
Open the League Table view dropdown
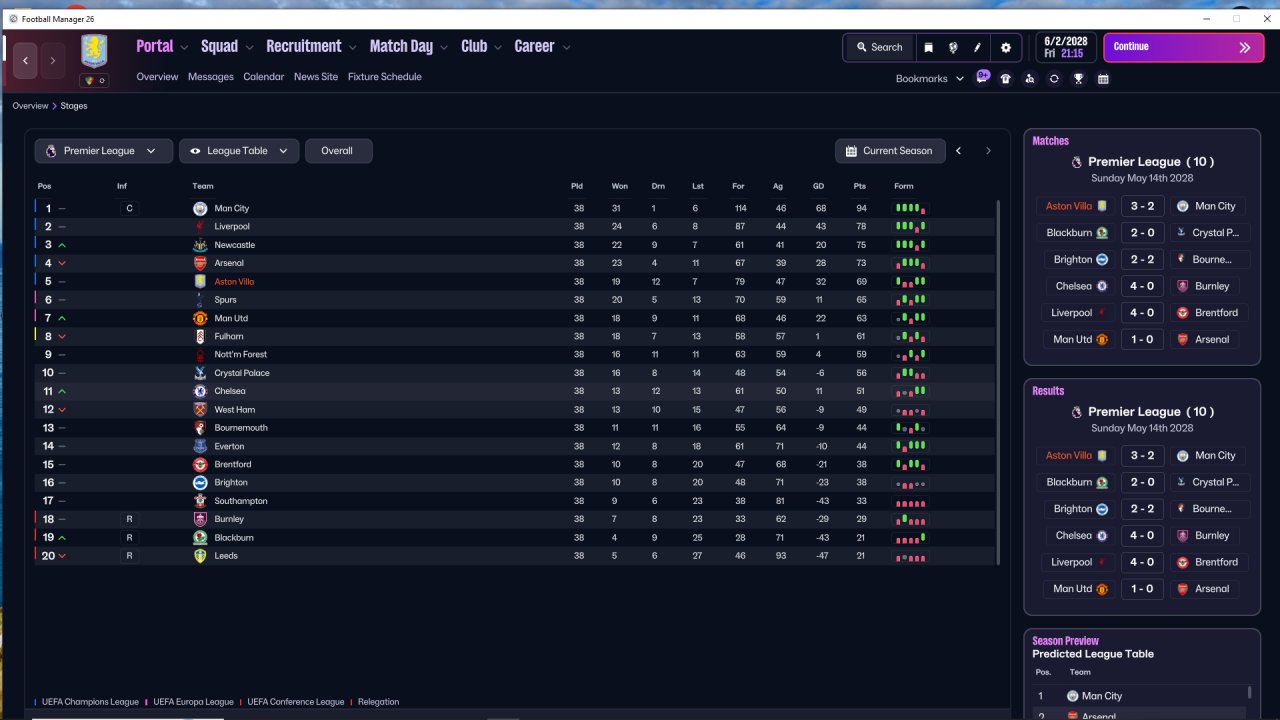click(239, 151)
